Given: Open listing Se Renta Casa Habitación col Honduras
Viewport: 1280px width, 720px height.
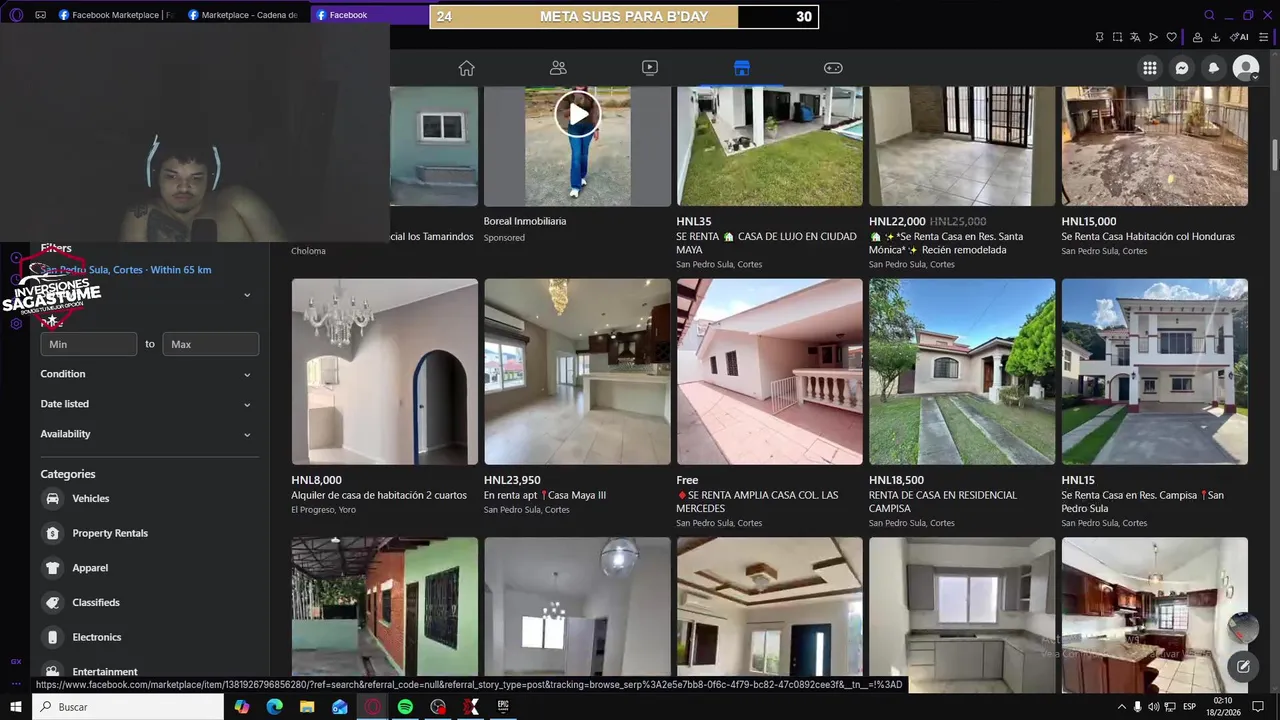Looking at the screenshot, I should [1148, 237].
